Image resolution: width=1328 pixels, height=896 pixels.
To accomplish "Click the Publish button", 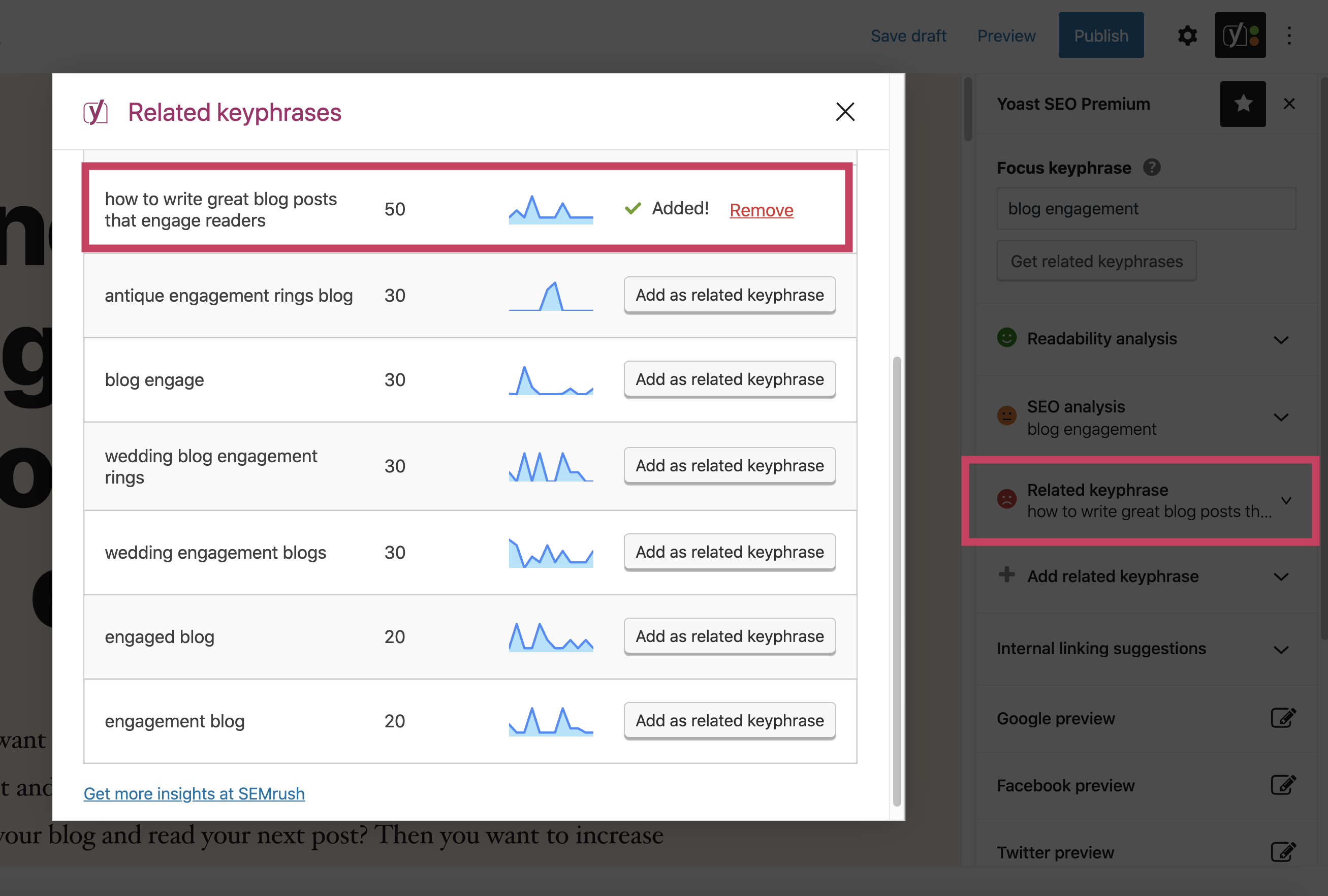I will [x=1100, y=36].
